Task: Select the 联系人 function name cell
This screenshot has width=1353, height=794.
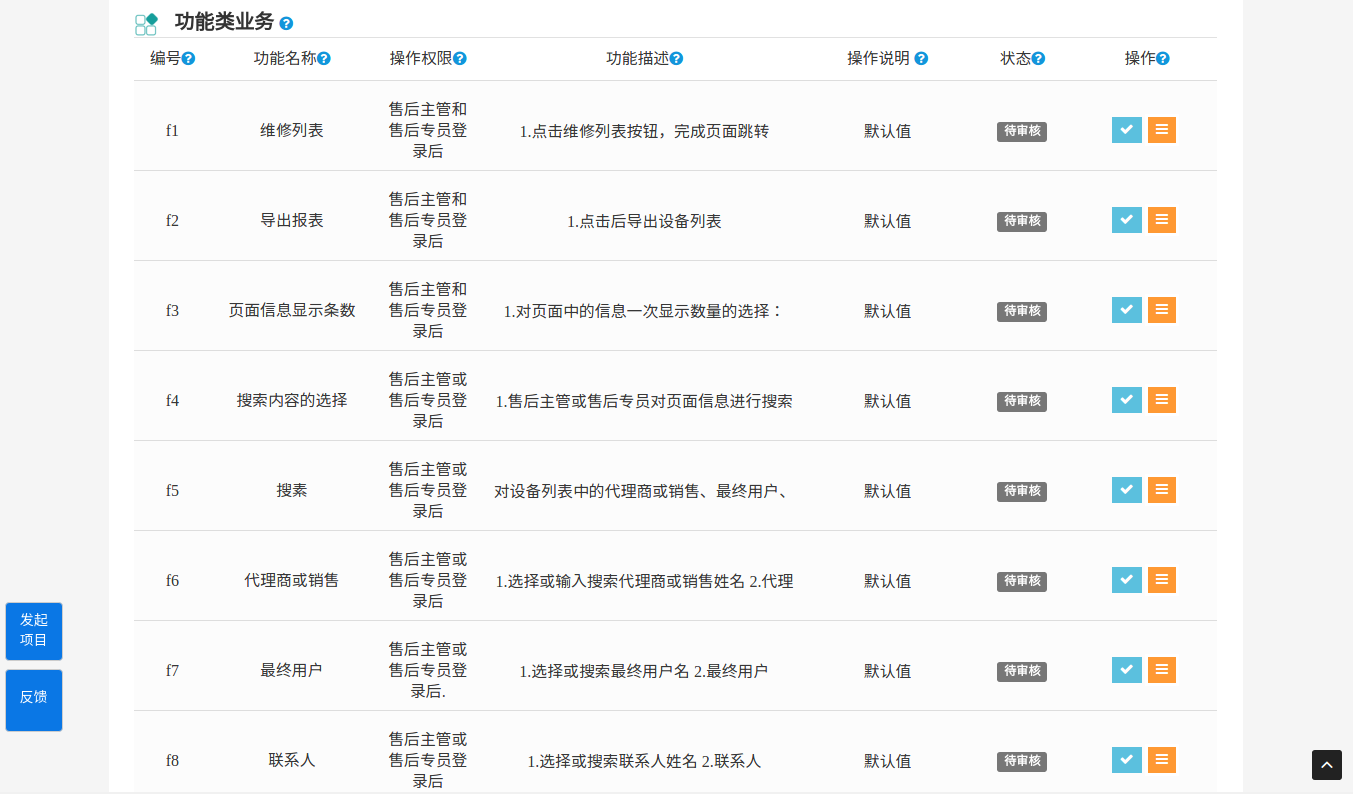Action: coord(292,760)
